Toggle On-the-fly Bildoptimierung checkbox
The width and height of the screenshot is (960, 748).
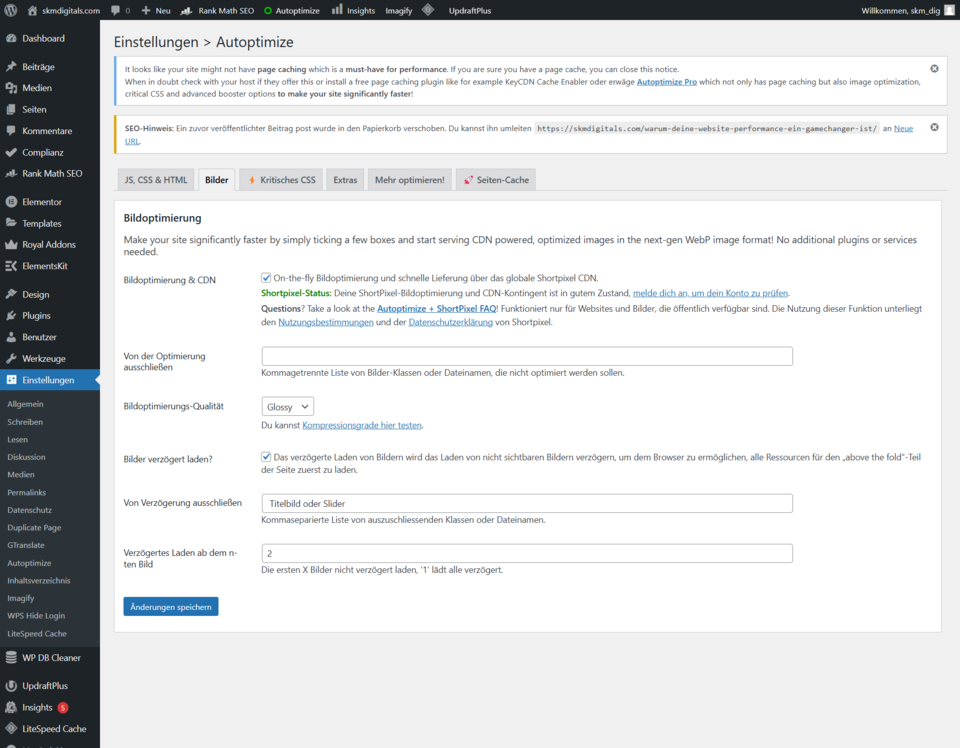click(x=266, y=278)
